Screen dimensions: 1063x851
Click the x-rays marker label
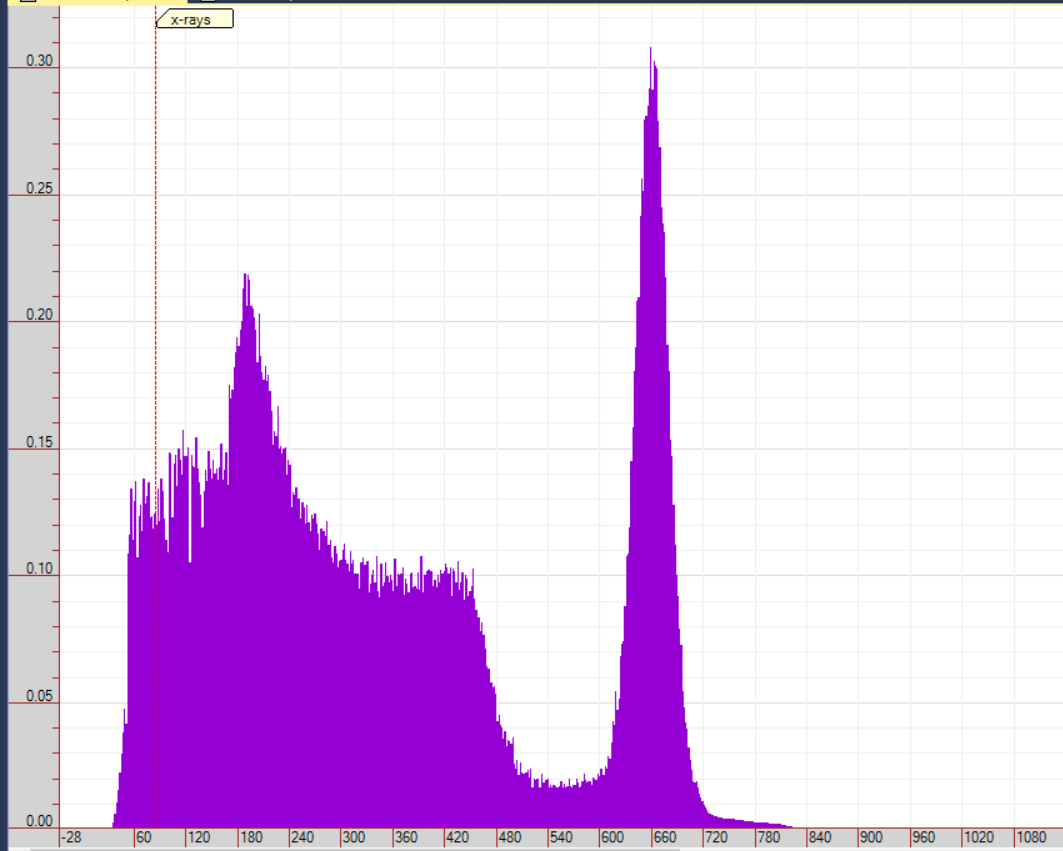click(x=195, y=19)
